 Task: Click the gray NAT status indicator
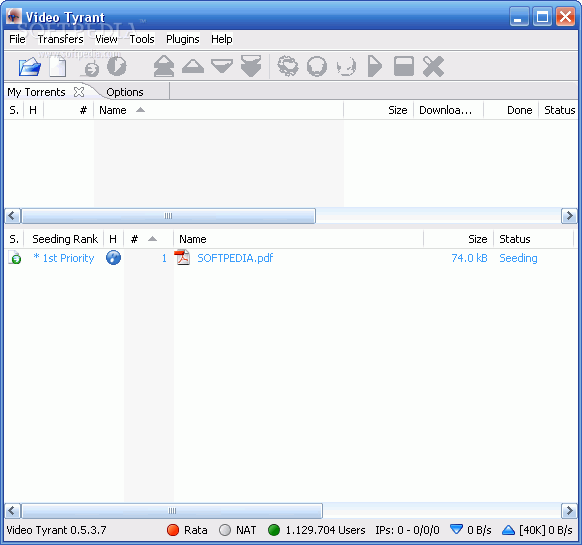point(225,530)
